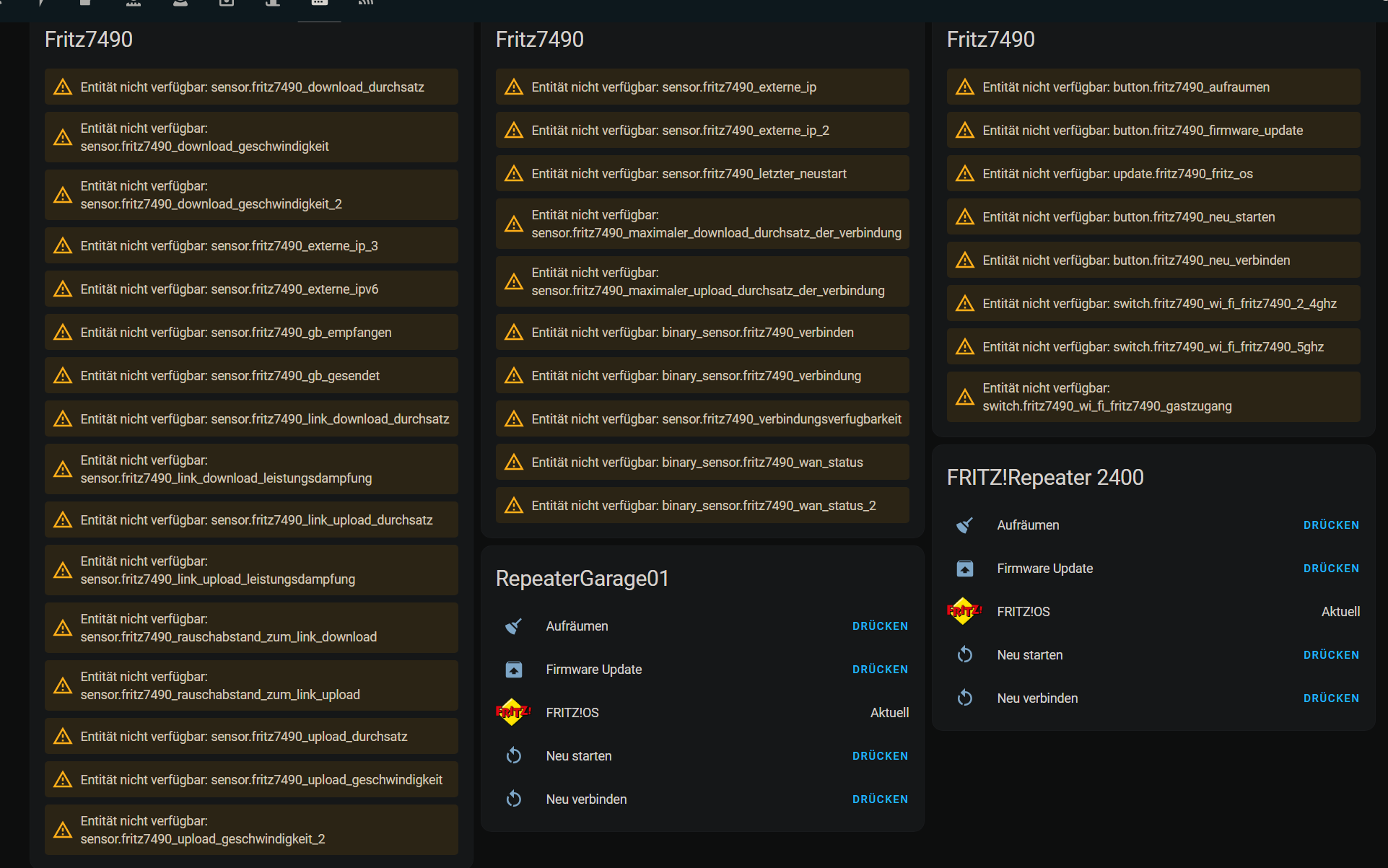Image resolution: width=1388 pixels, height=868 pixels.
Task: Click the FRITZ!Repeater 2400 card heading
Action: click(x=1045, y=478)
